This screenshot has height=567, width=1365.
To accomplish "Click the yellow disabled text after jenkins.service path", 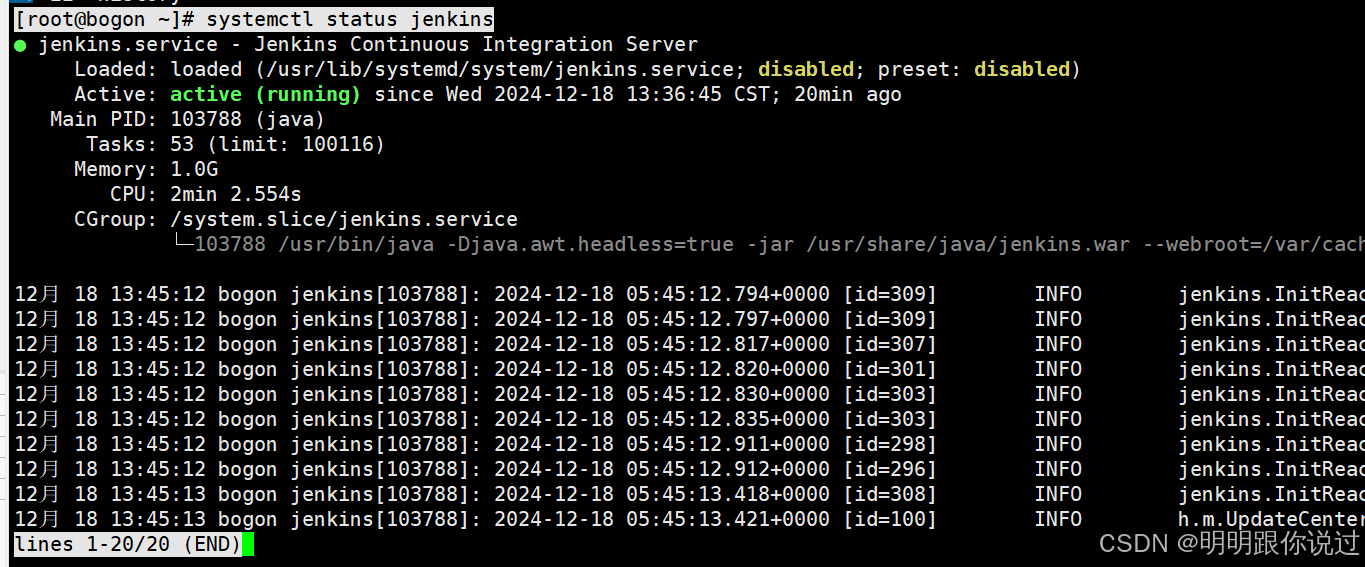I will click(806, 70).
